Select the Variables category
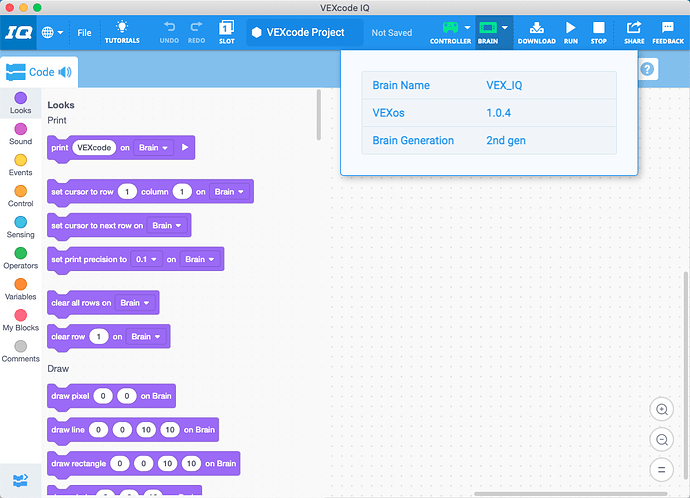Screen dimensions: 690x498 click(21, 289)
